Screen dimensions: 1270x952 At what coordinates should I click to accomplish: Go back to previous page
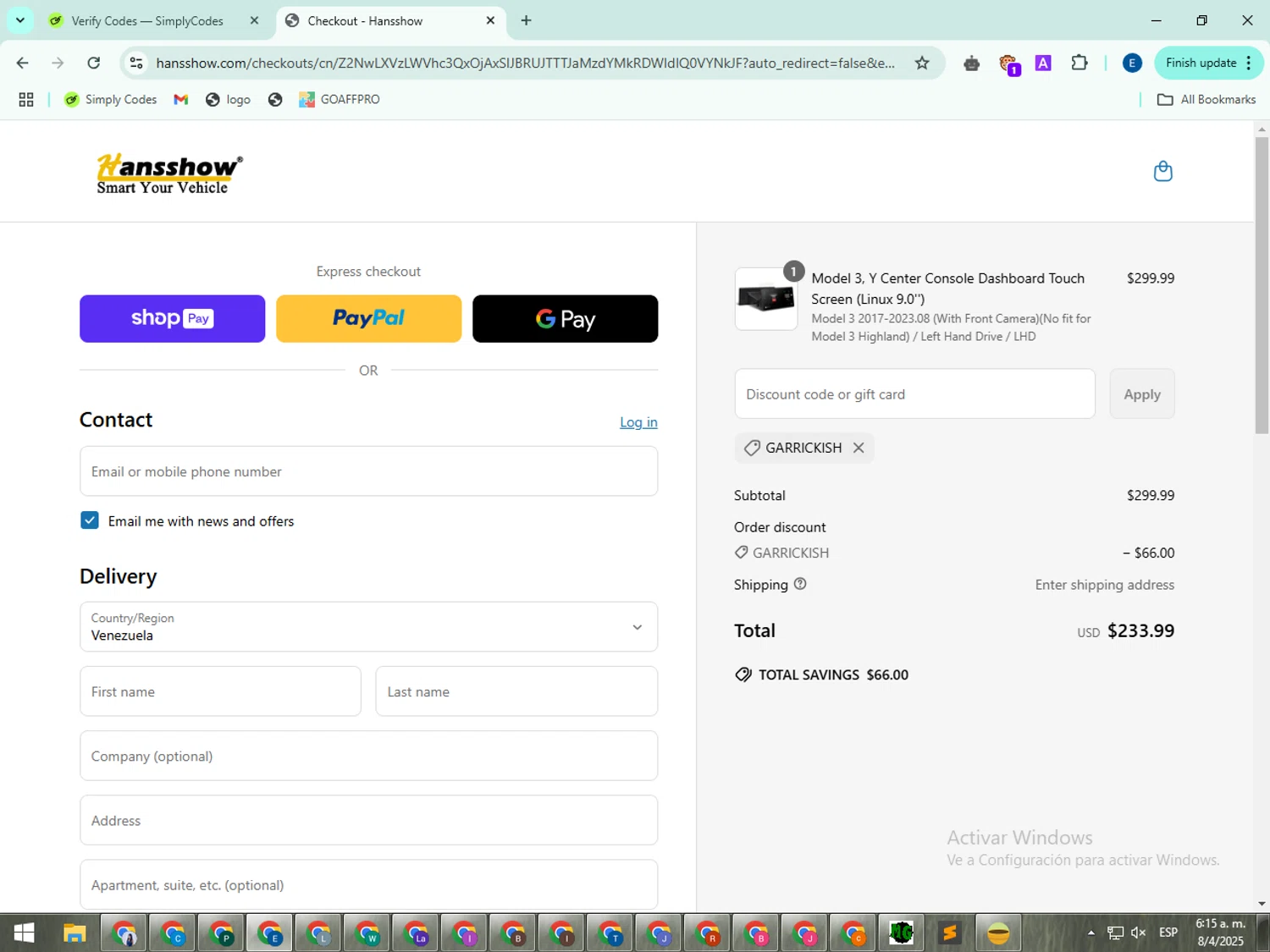(x=23, y=63)
